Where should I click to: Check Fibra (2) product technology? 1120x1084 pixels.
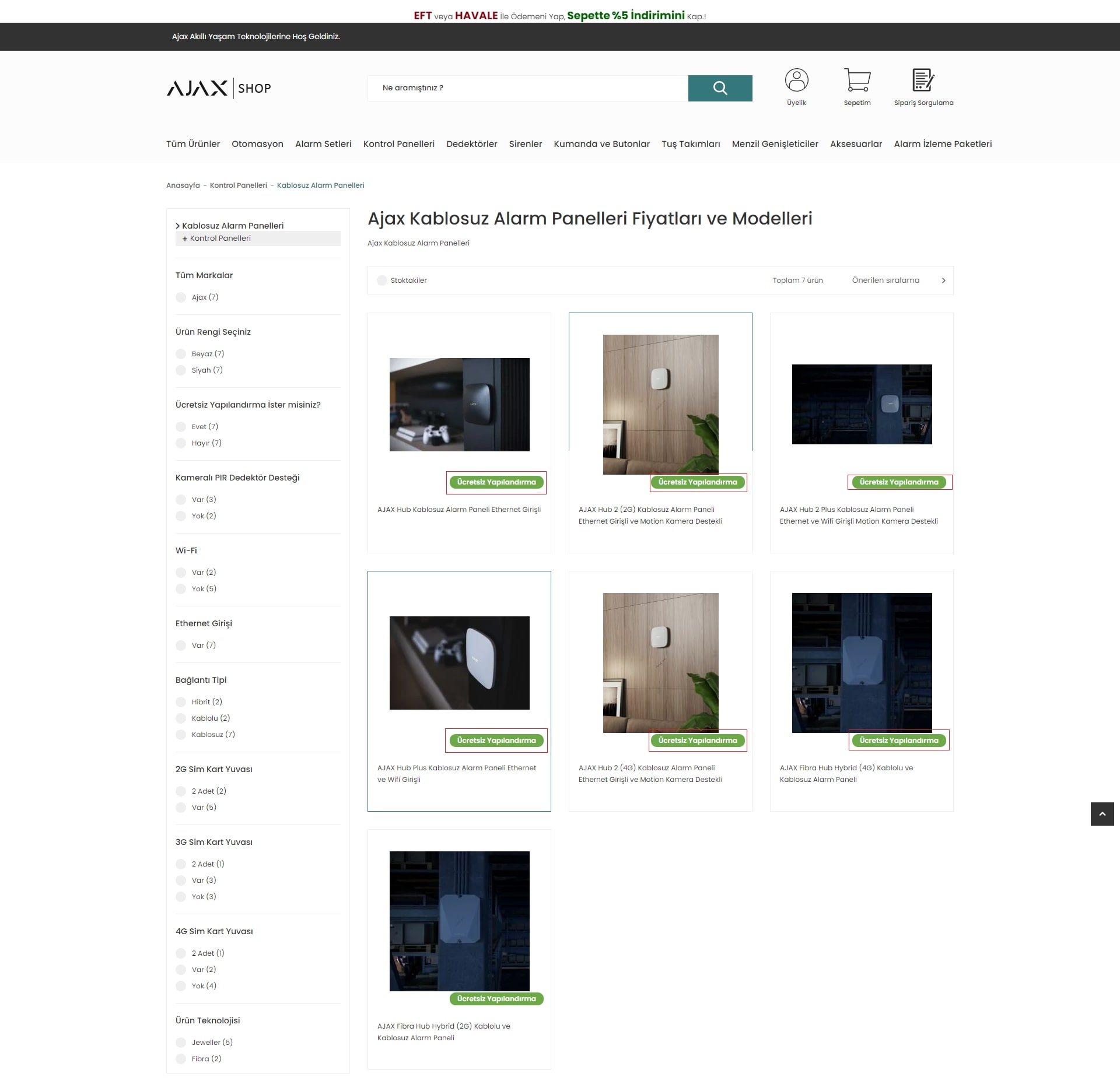tap(181, 1059)
